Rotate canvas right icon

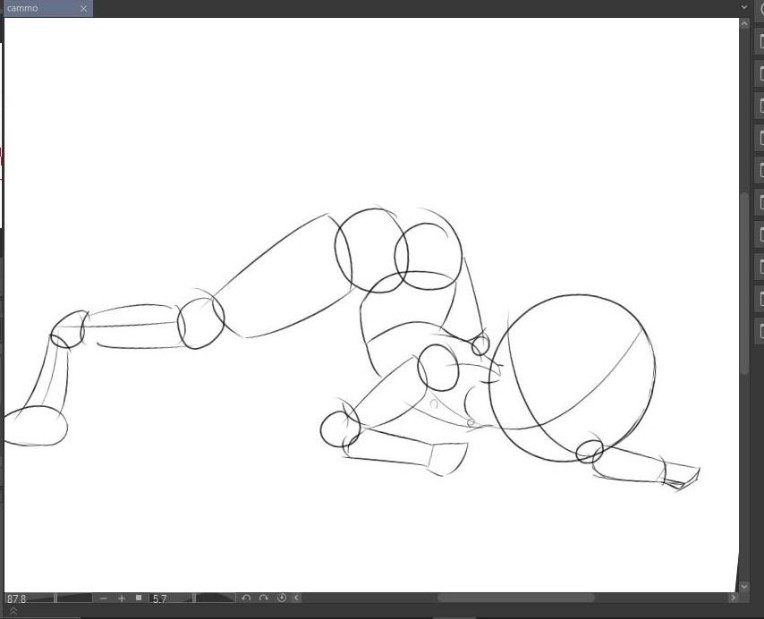point(264,598)
